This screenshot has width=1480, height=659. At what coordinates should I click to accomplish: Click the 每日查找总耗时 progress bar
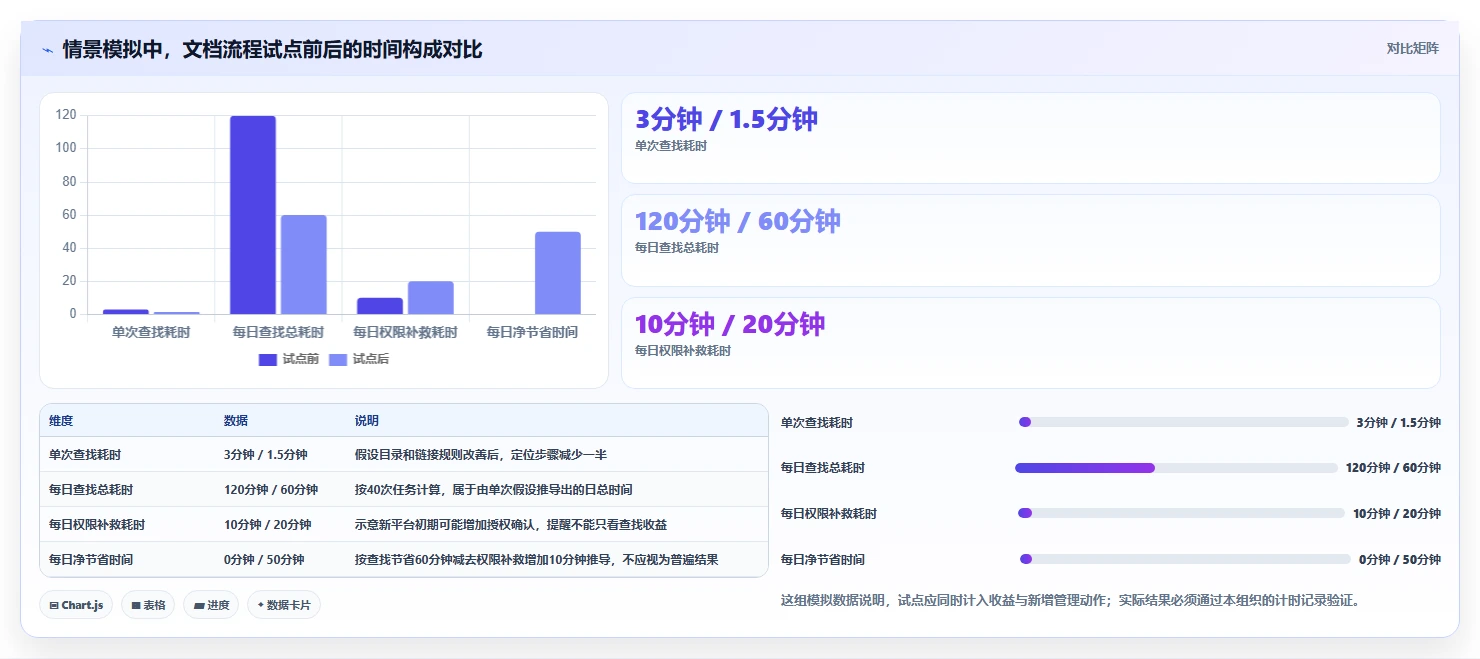point(1176,468)
